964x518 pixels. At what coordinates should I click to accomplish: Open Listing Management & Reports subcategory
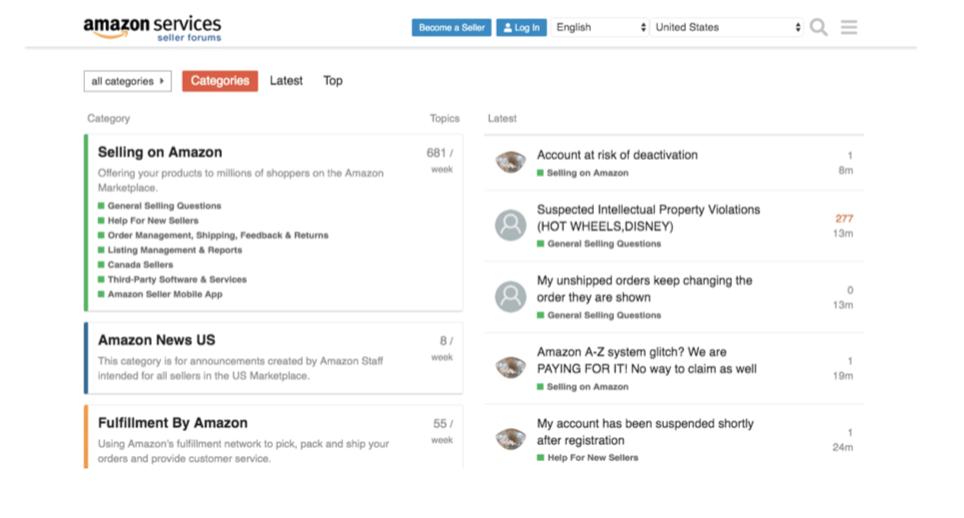coord(175,250)
